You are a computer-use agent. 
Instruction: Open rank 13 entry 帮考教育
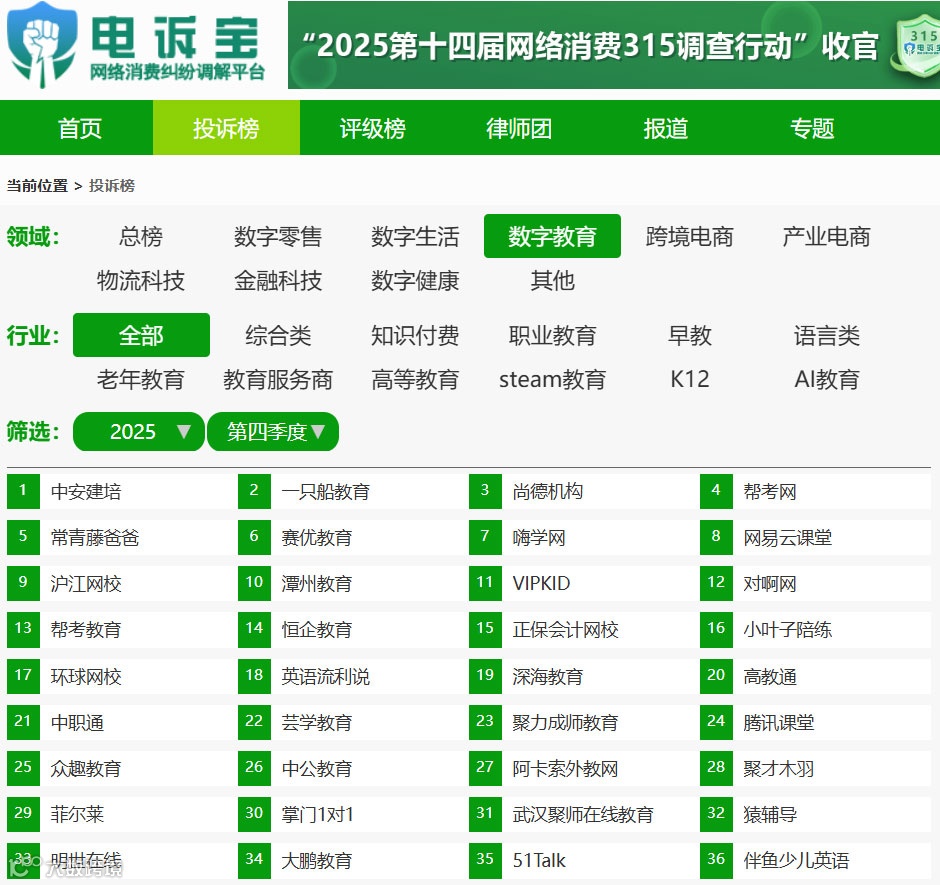coord(86,630)
